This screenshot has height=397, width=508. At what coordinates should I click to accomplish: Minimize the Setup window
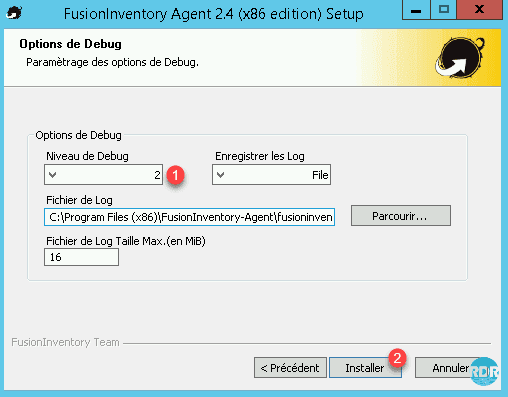[x=416, y=10]
